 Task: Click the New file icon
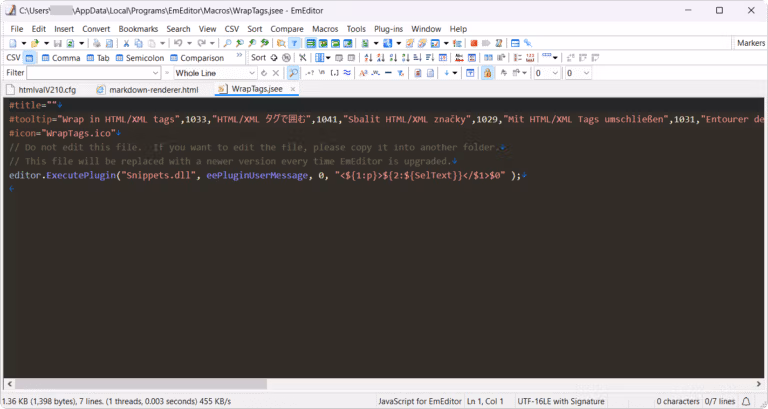click(13, 43)
